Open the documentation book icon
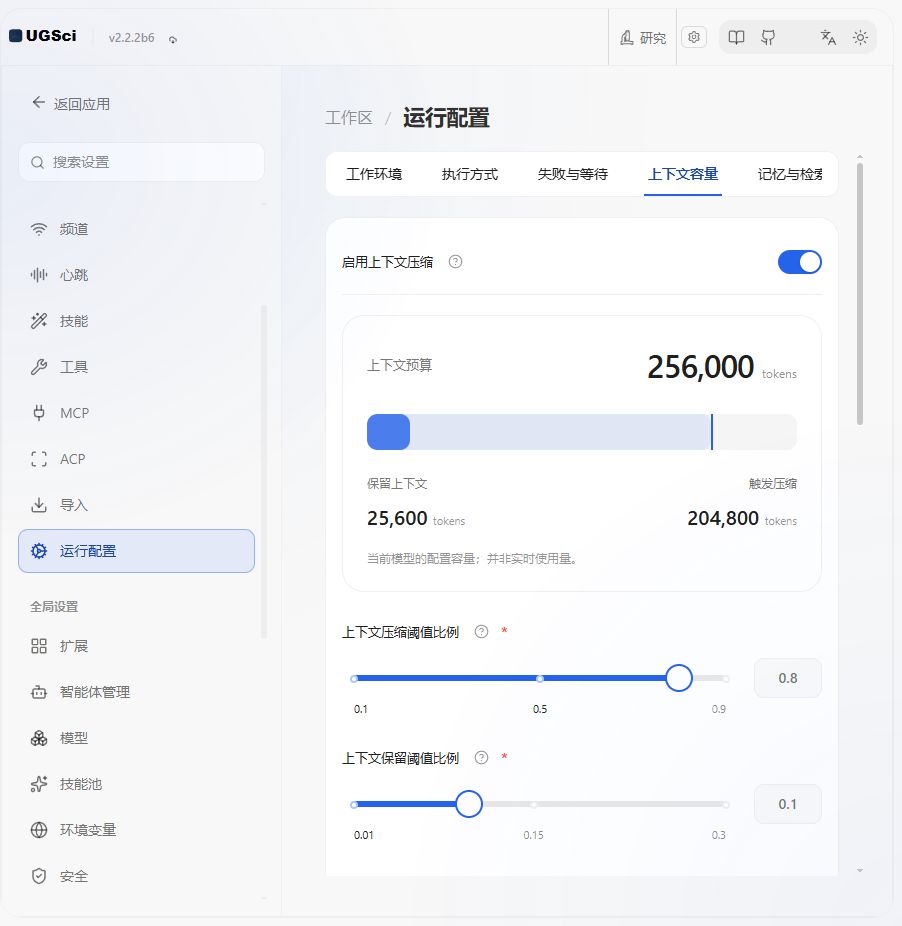Screen dimensions: 902x926 pos(736,38)
